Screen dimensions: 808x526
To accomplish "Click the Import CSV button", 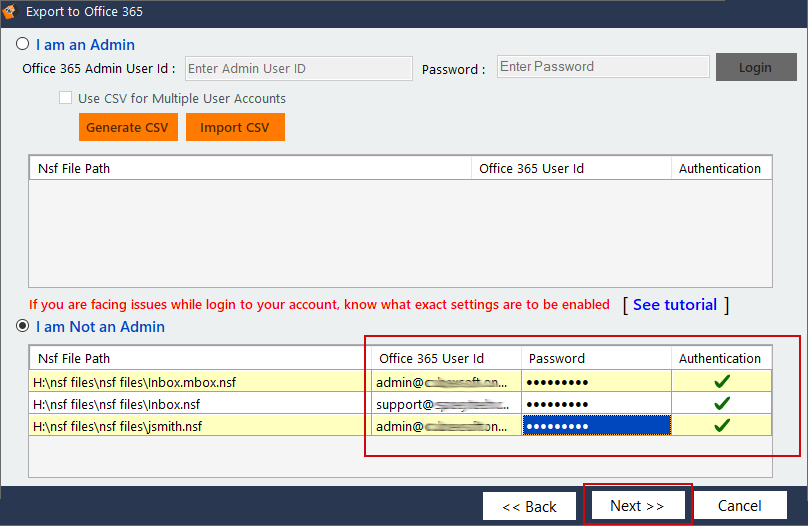I will click(235, 127).
